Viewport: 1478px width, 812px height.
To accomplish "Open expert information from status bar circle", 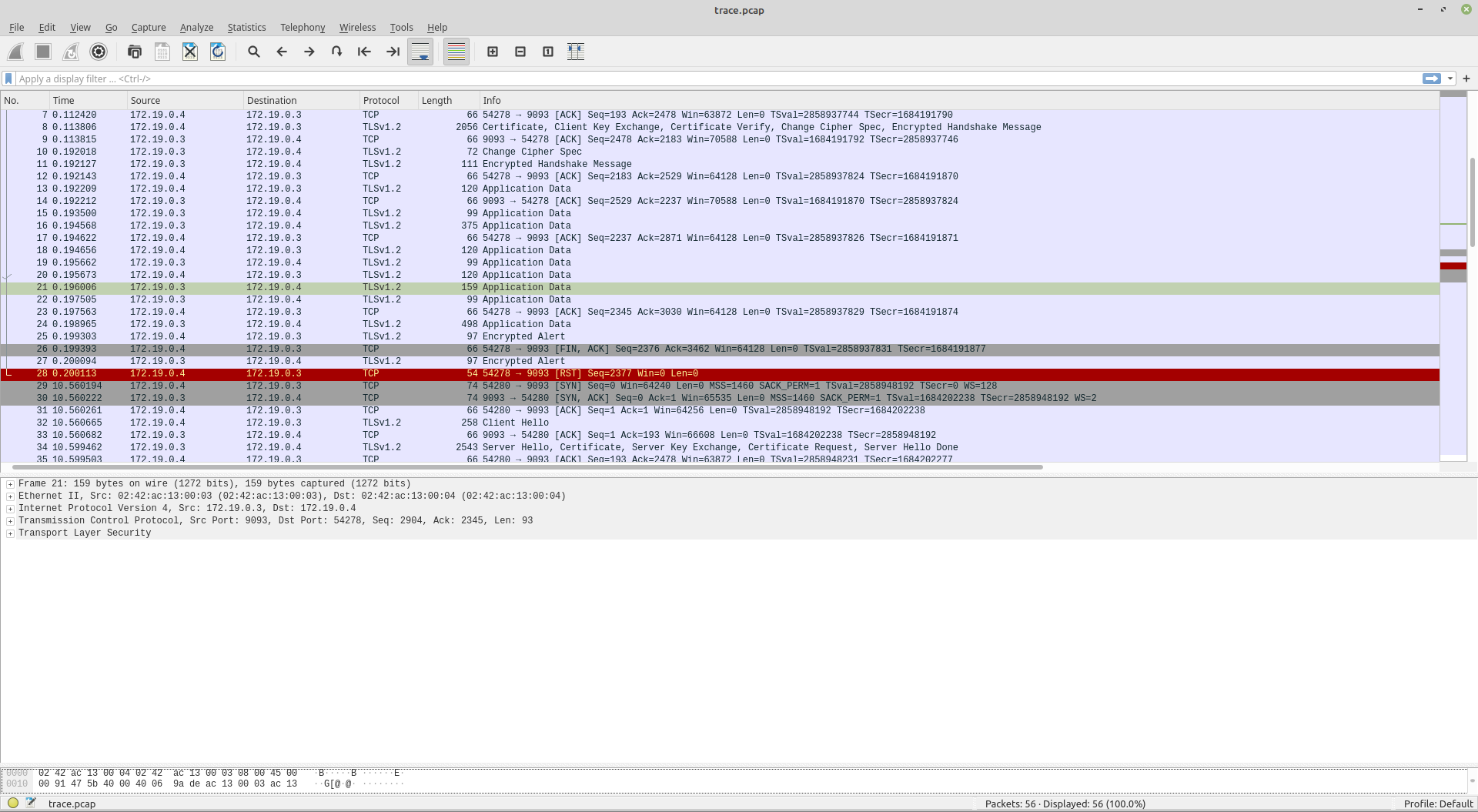I will coord(13,803).
